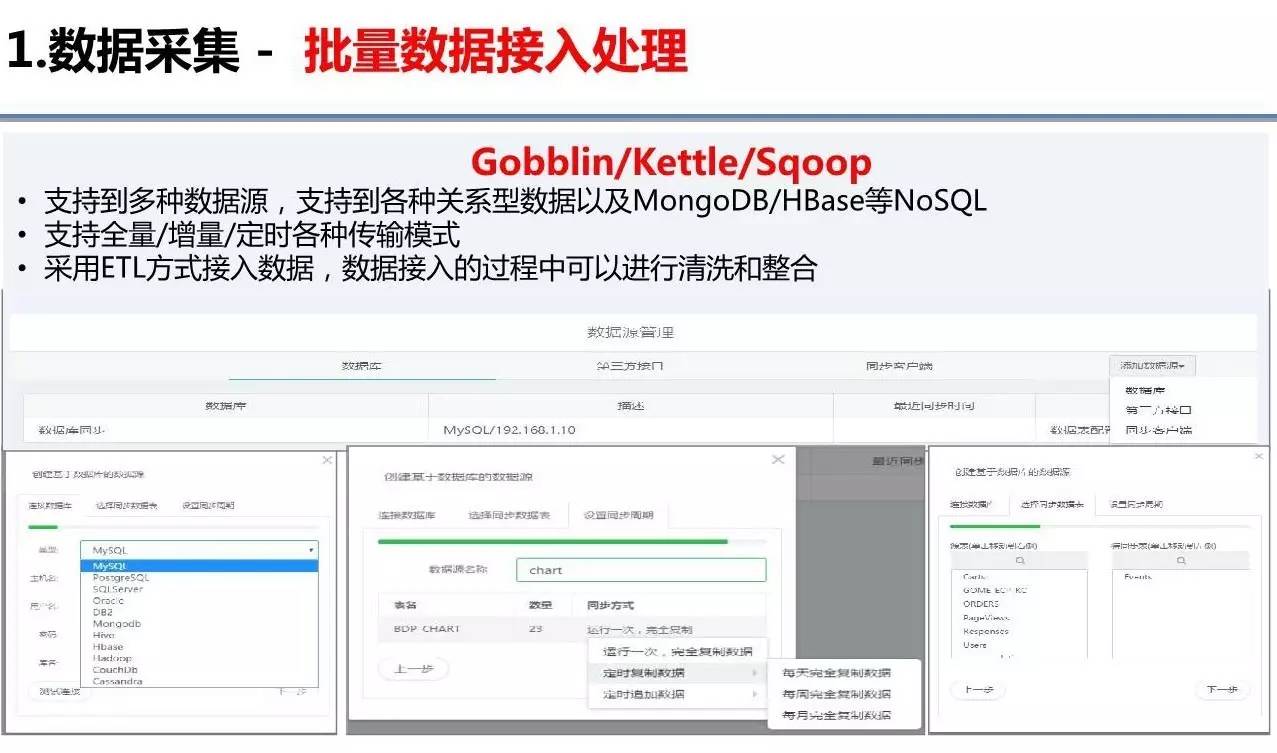Close the left database dialog
The height and width of the screenshot is (753, 1277).
[x=326, y=460]
